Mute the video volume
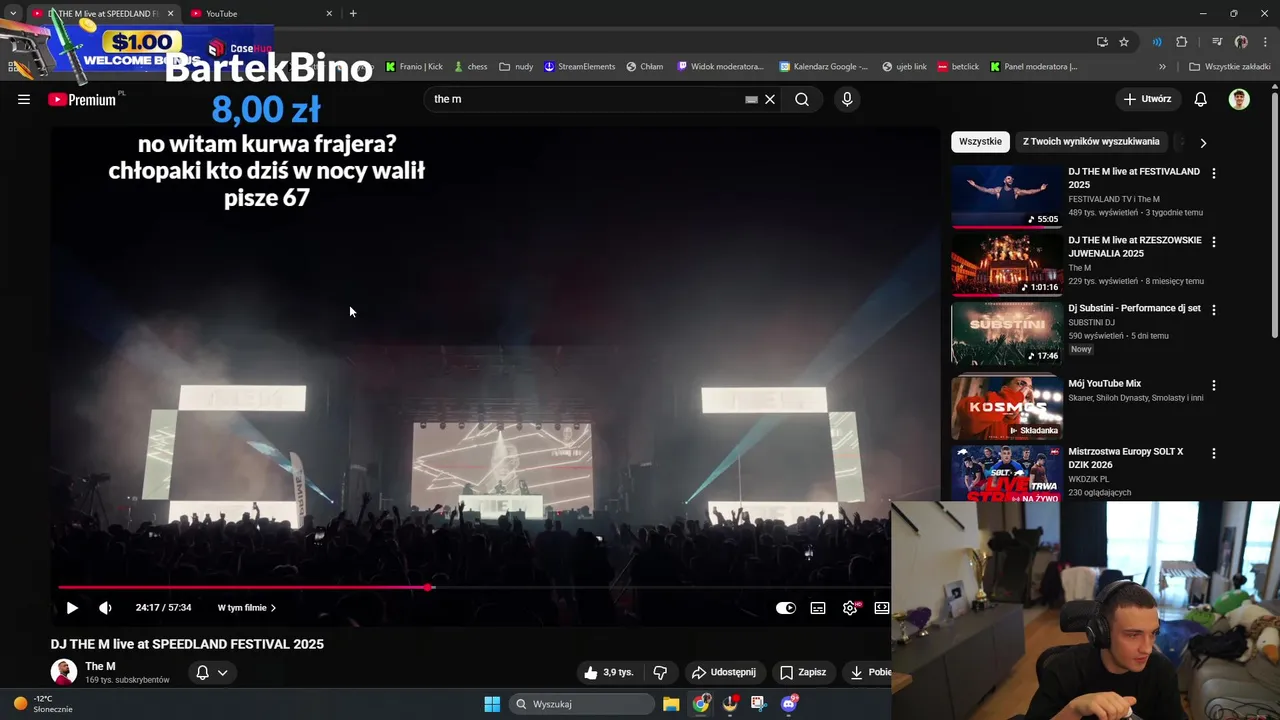Viewport: 1280px width, 720px height. (105, 608)
